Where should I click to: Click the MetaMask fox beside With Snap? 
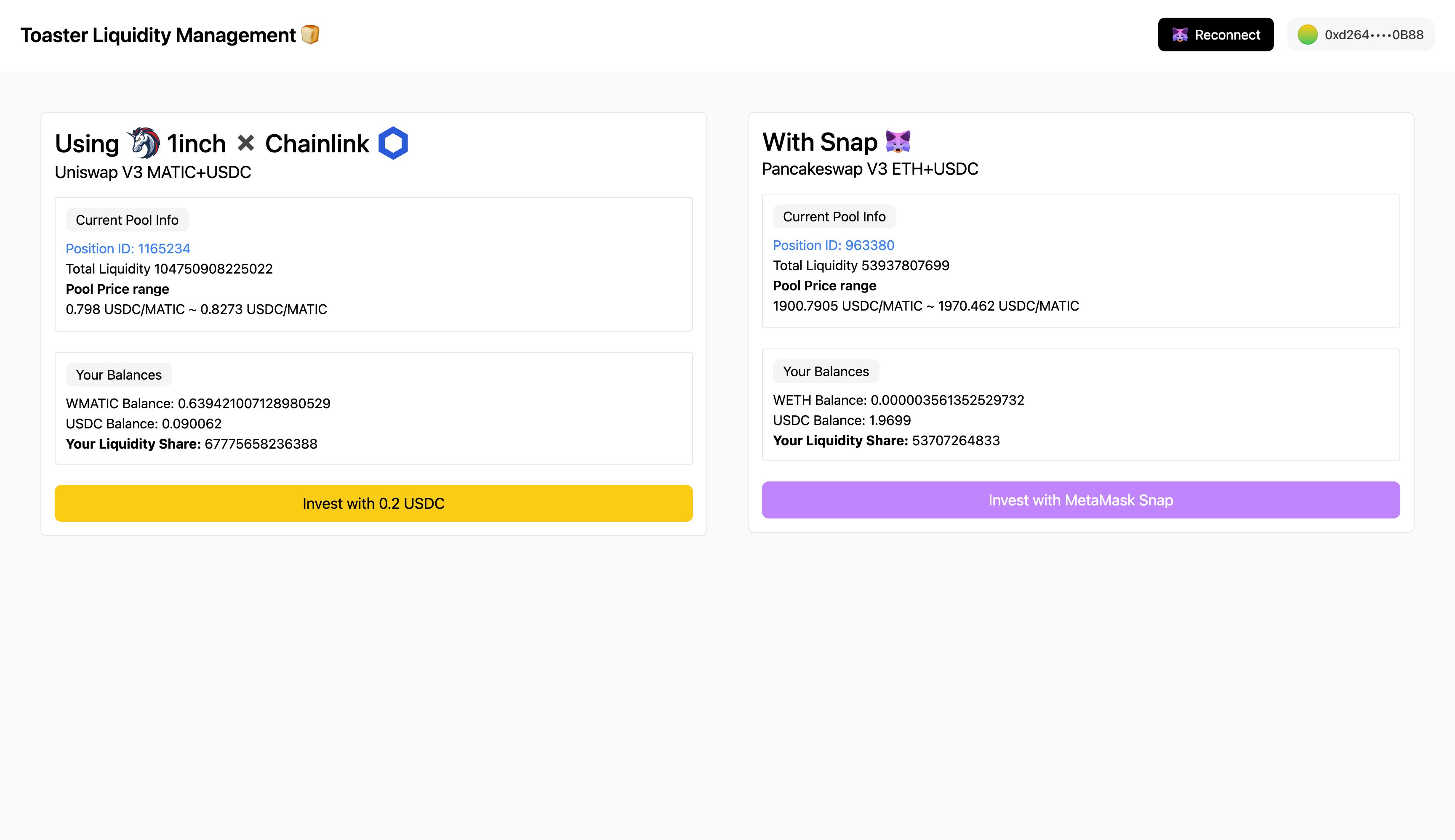(x=898, y=141)
